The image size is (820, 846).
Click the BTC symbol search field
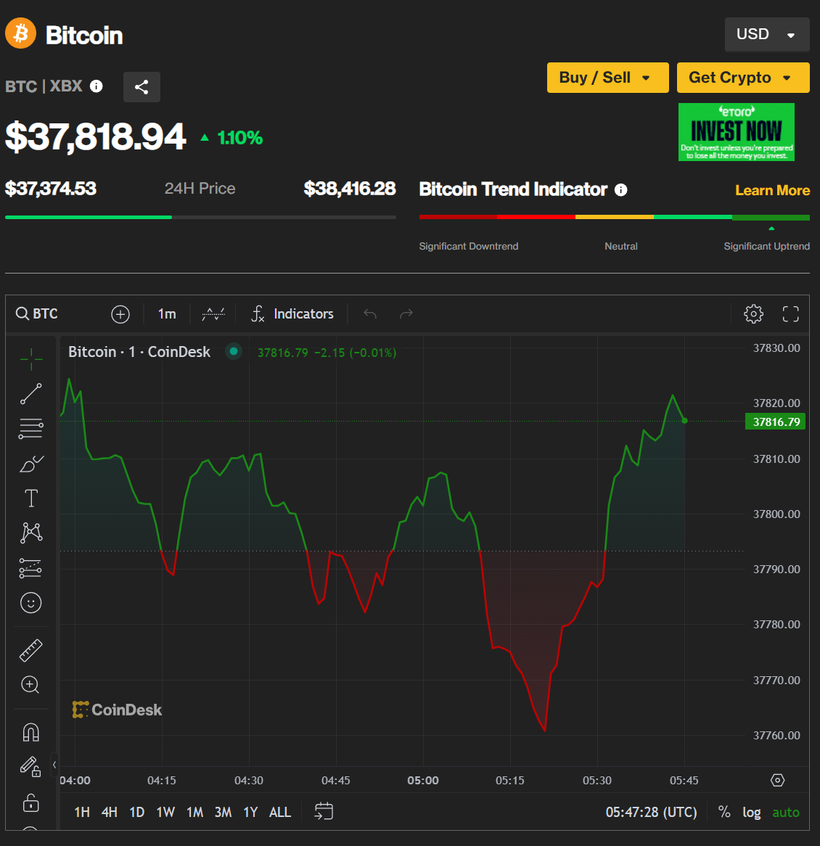click(45, 314)
